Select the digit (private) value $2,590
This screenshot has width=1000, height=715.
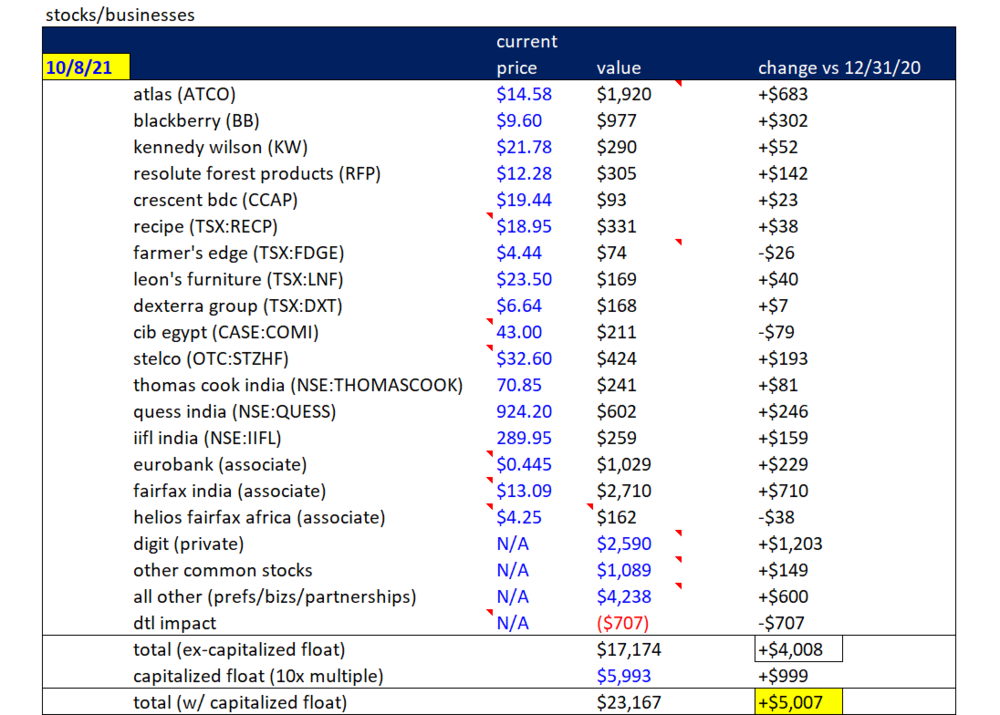click(x=624, y=544)
